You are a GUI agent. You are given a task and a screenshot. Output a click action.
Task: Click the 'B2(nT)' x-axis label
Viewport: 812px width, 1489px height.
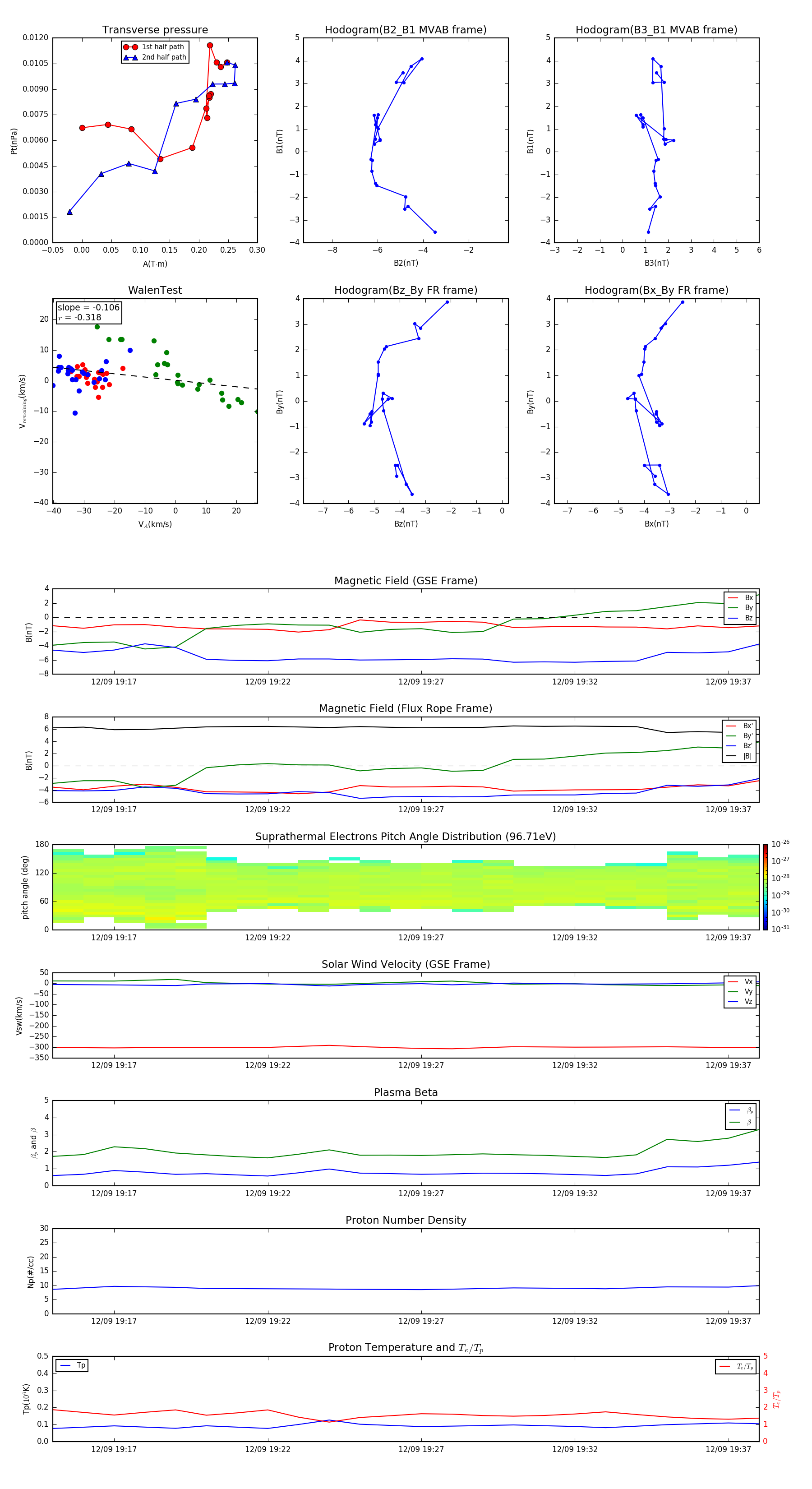pos(406,264)
